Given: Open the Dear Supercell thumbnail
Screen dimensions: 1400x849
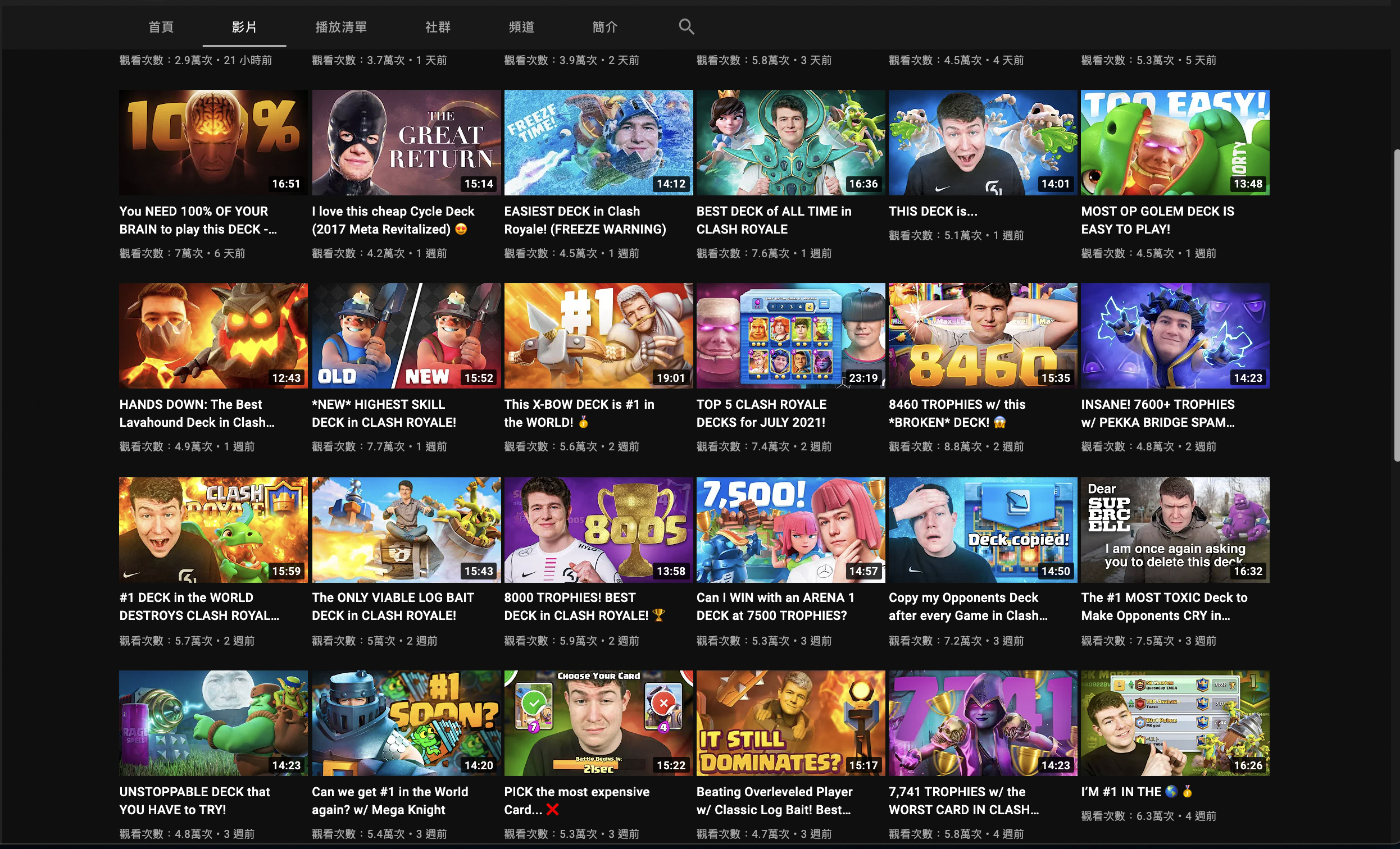Looking at the screenshot, I should click(x=1175, y=530).
